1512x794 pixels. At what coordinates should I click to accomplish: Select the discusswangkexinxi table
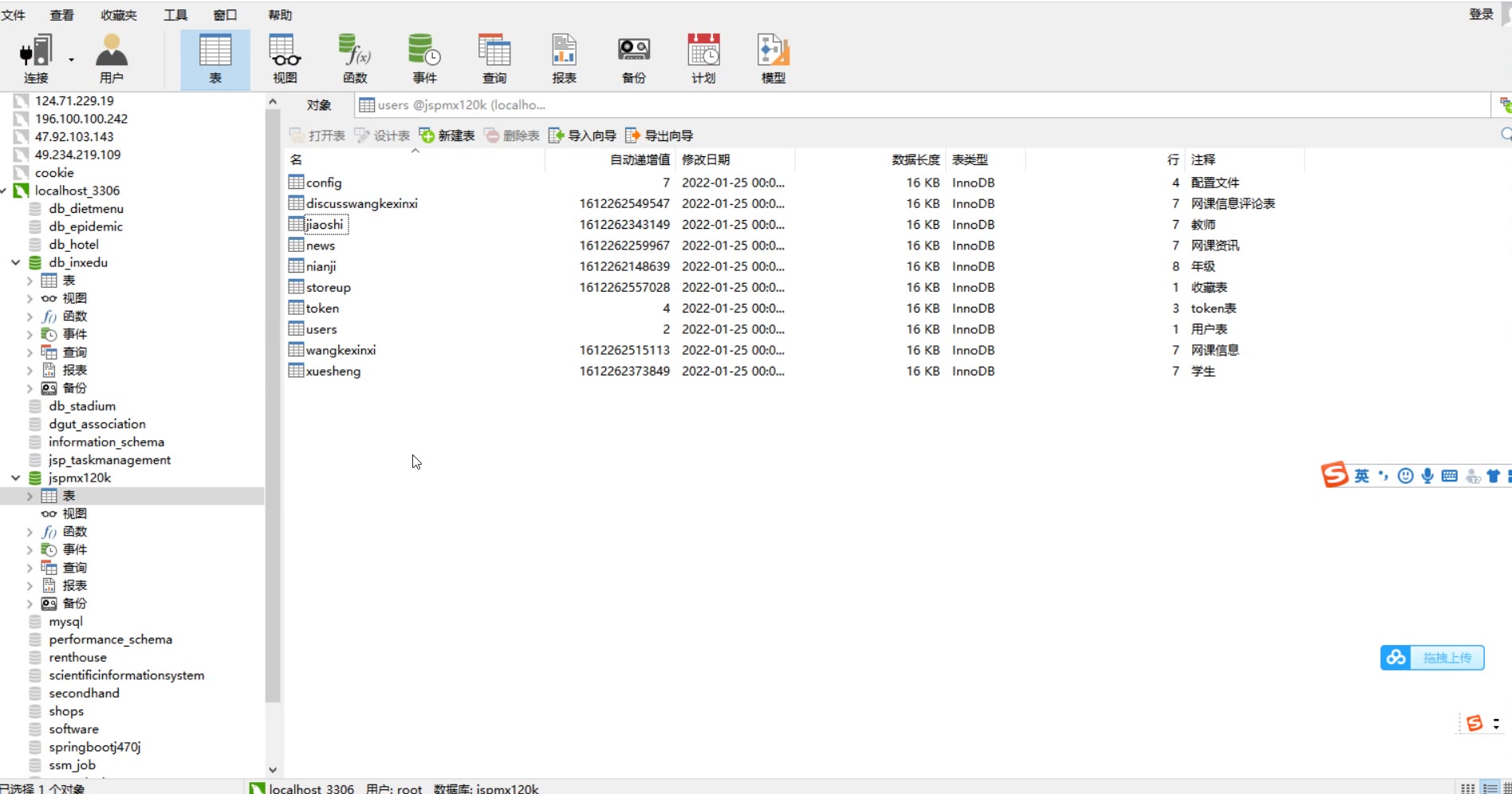[361, 203]
